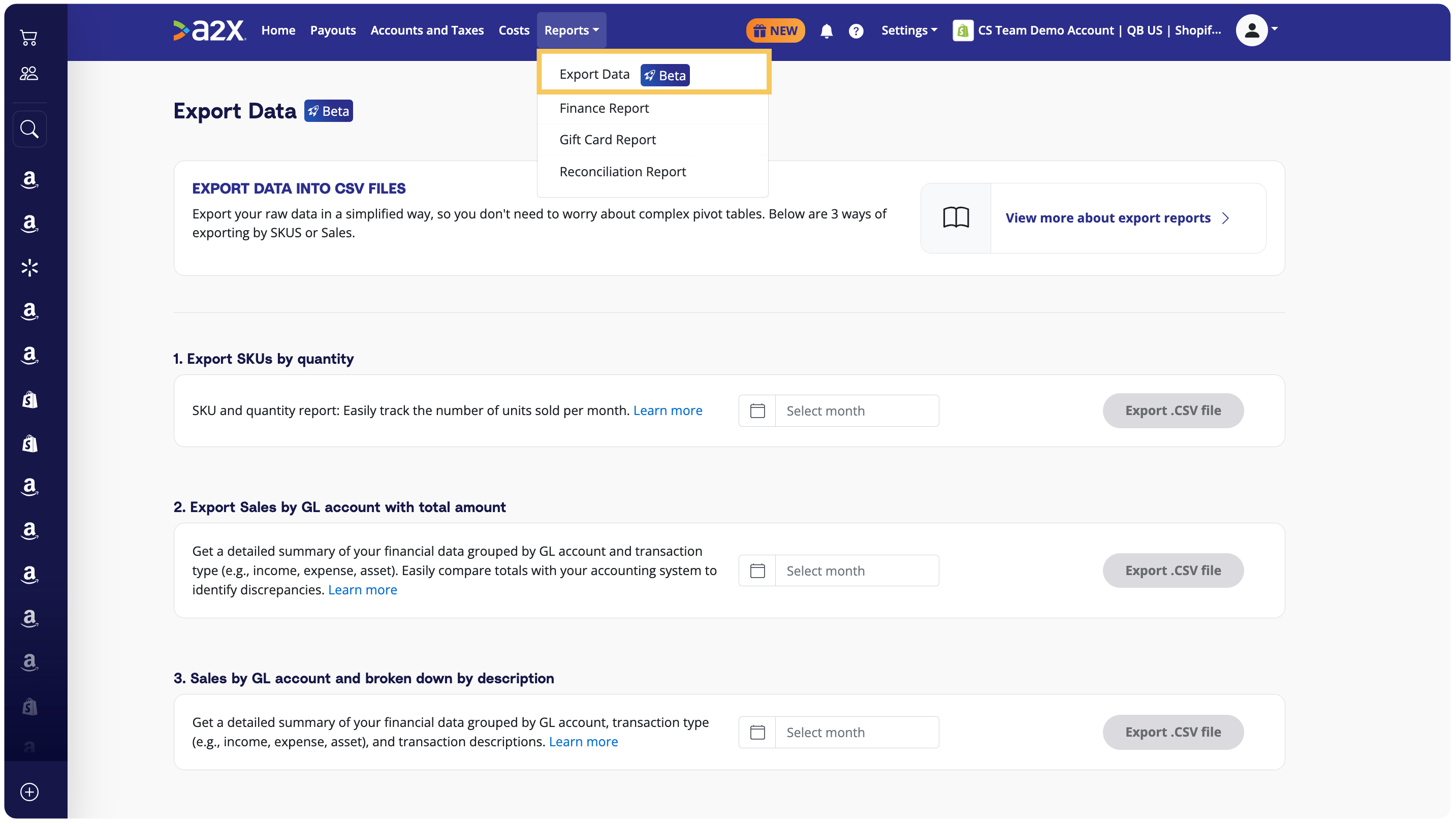
Task: Open calendar icon for the section 3 month picker
Action: pos(757,732)
